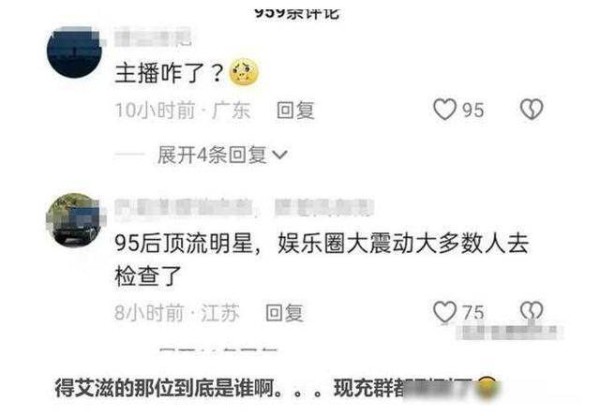The height and width of the screenshot is (416, 600).
Task: Open blurred username of first commenter
Action: point(153,39)
